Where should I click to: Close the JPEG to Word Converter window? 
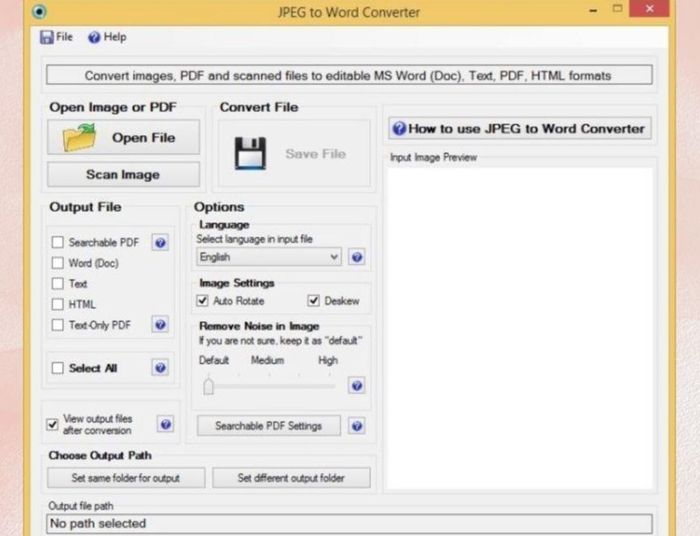pyautogui.click(x=650, y=8)
